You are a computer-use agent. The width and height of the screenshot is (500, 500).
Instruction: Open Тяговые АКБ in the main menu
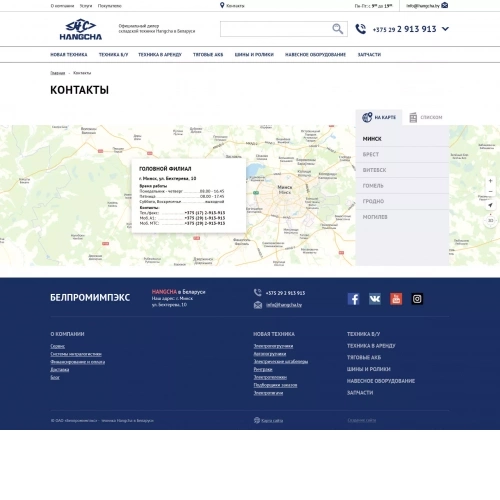pyautogui.click(x=208, y=55)
